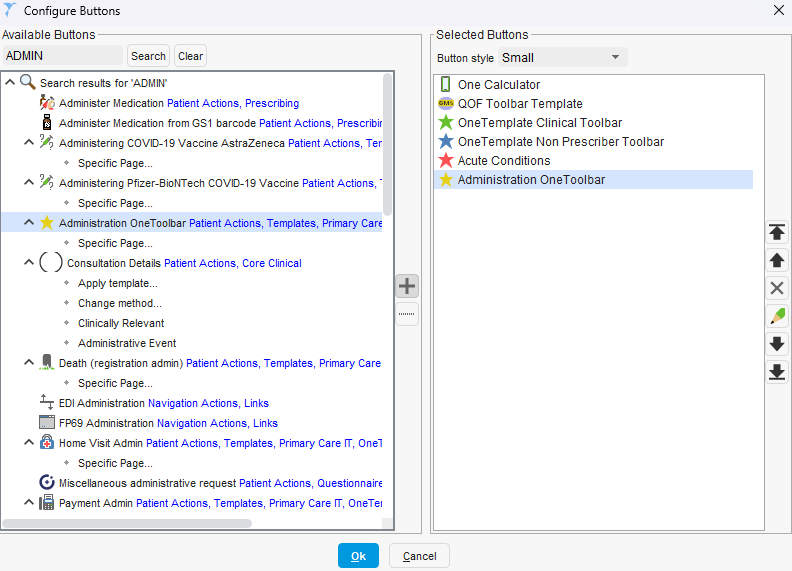Select OneTemplate Clinical Toolbar entry
The height and width of the screenshot is (571, 792).
[539, 122]
